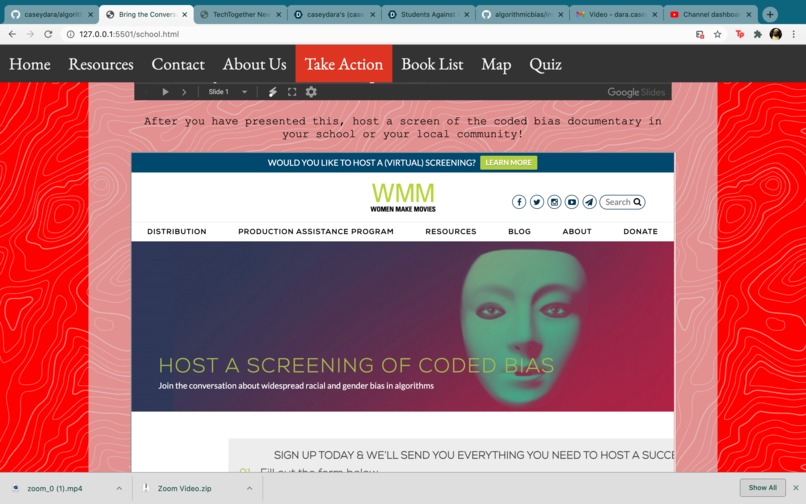Open Resources in top site navbar
Viewport: 806px width, 504px height.
pos(101,64)
